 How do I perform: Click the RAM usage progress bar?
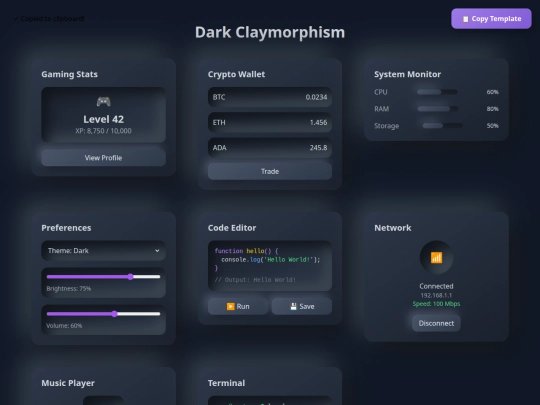[x=437, y=109]
